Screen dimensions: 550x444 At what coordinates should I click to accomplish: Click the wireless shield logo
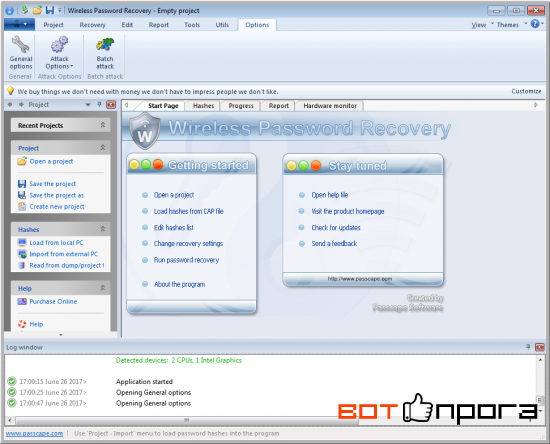coord(145,131)
